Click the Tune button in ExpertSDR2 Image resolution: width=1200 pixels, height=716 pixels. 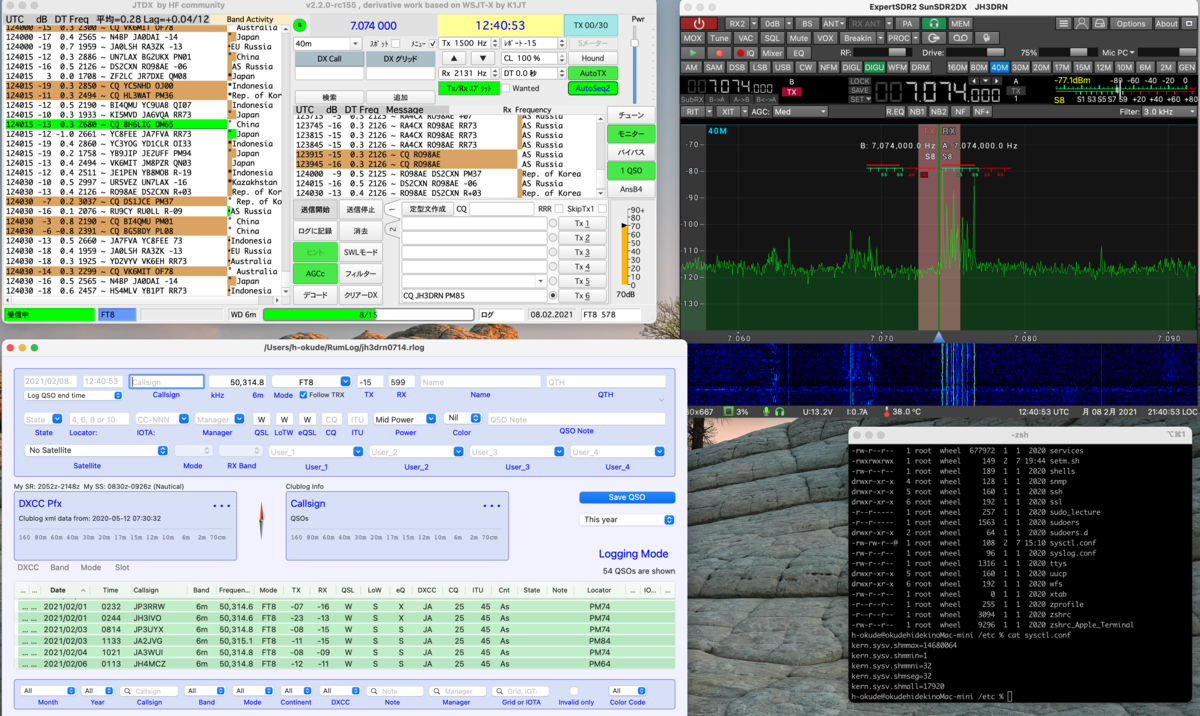point(719,38)
